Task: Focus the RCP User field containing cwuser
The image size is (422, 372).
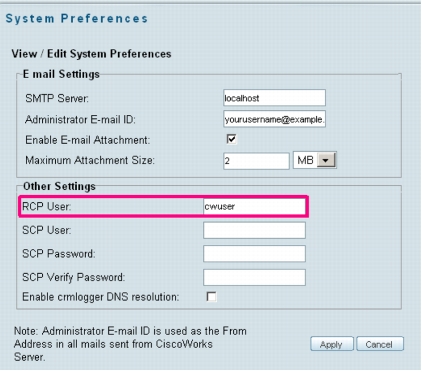Action: (x=254, y=206)
